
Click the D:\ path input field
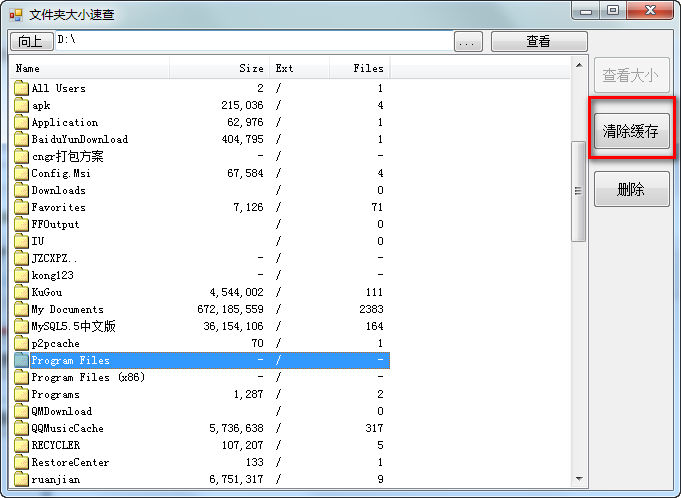[x=254, y=41]
